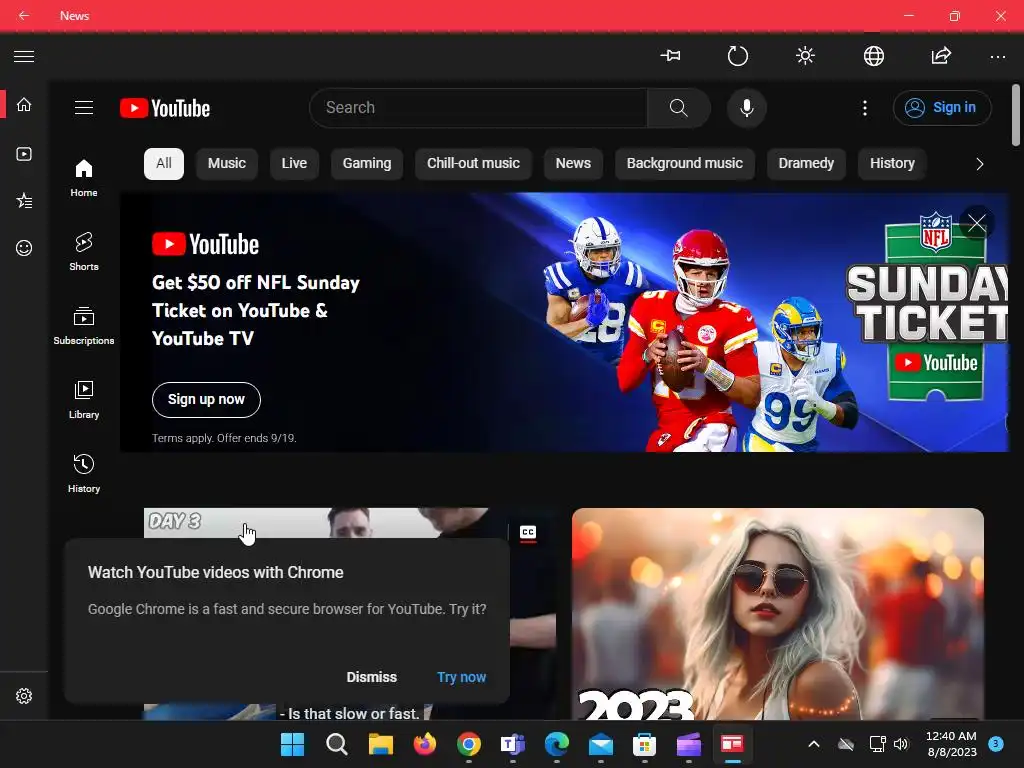Select the Gaming filter chip
Screen dimensions: 1024x768
coord(367,163)
